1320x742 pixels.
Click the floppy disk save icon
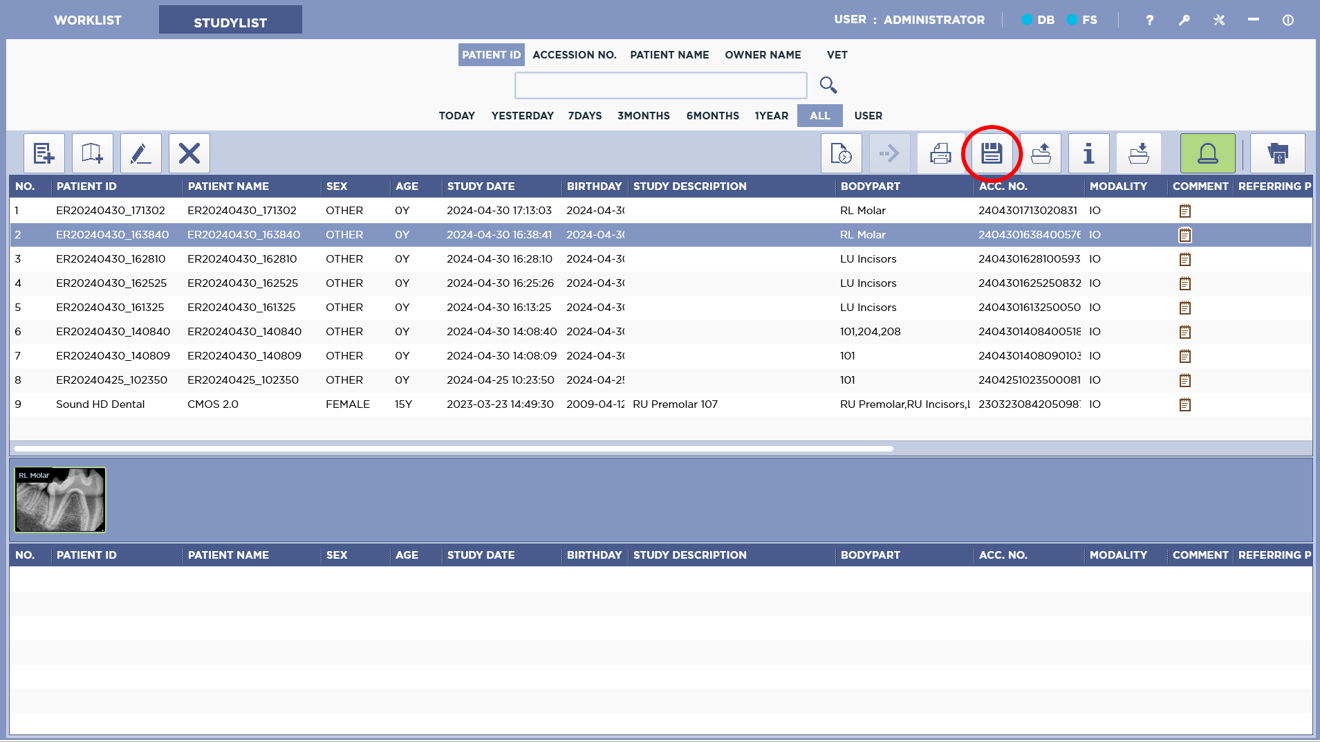coord(991,153)
